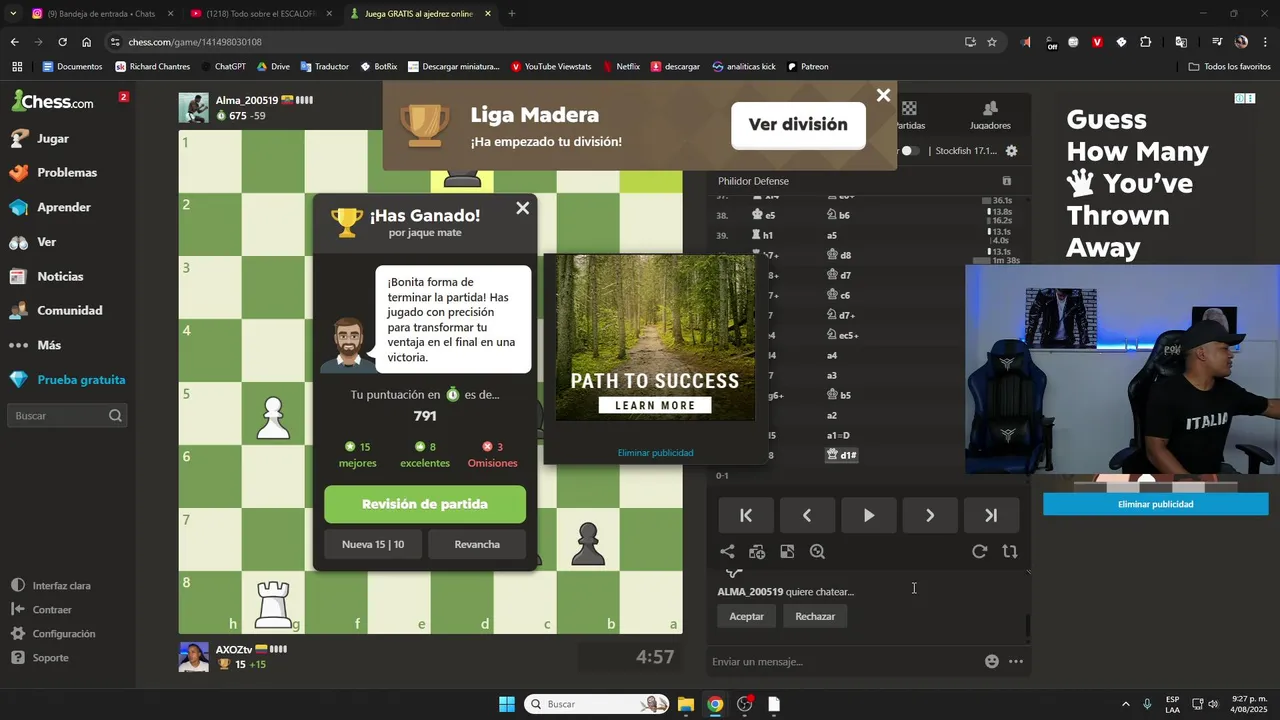The image size is (1280, 720).
Task: Open Windows Start menu
Action: pyautogui.click(x=506, y=704)
